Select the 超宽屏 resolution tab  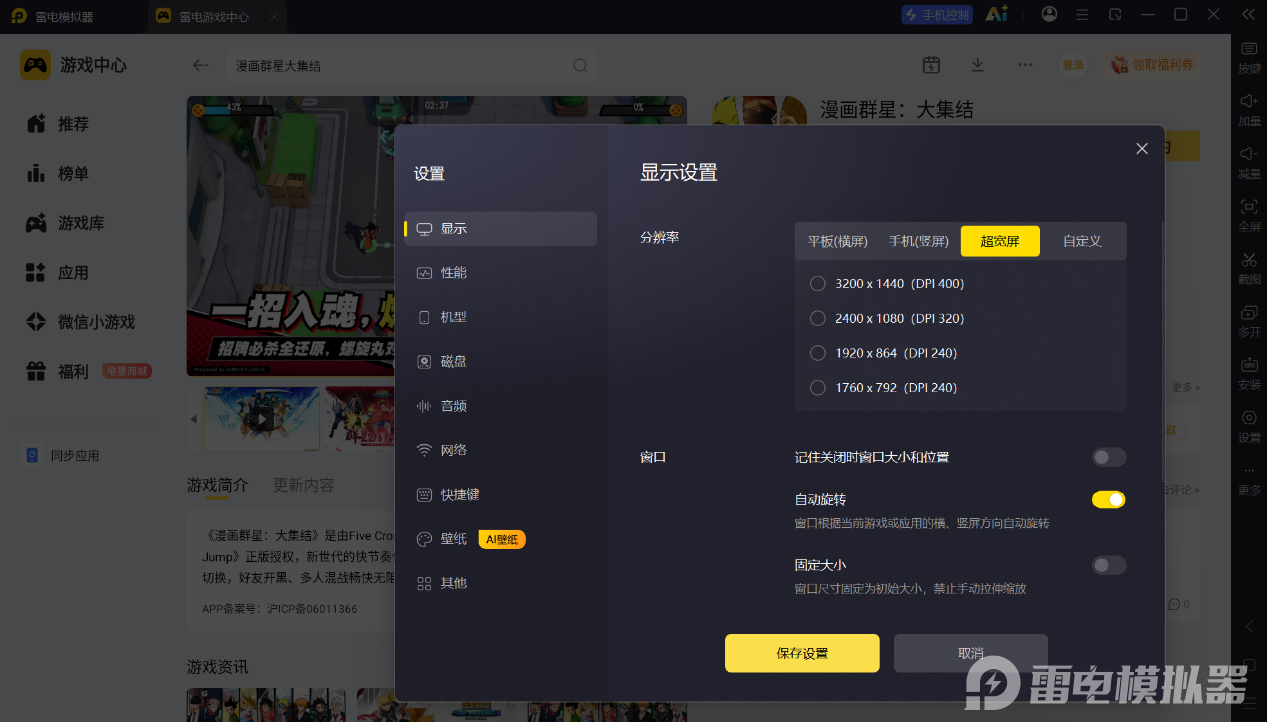pos(1000,241)
